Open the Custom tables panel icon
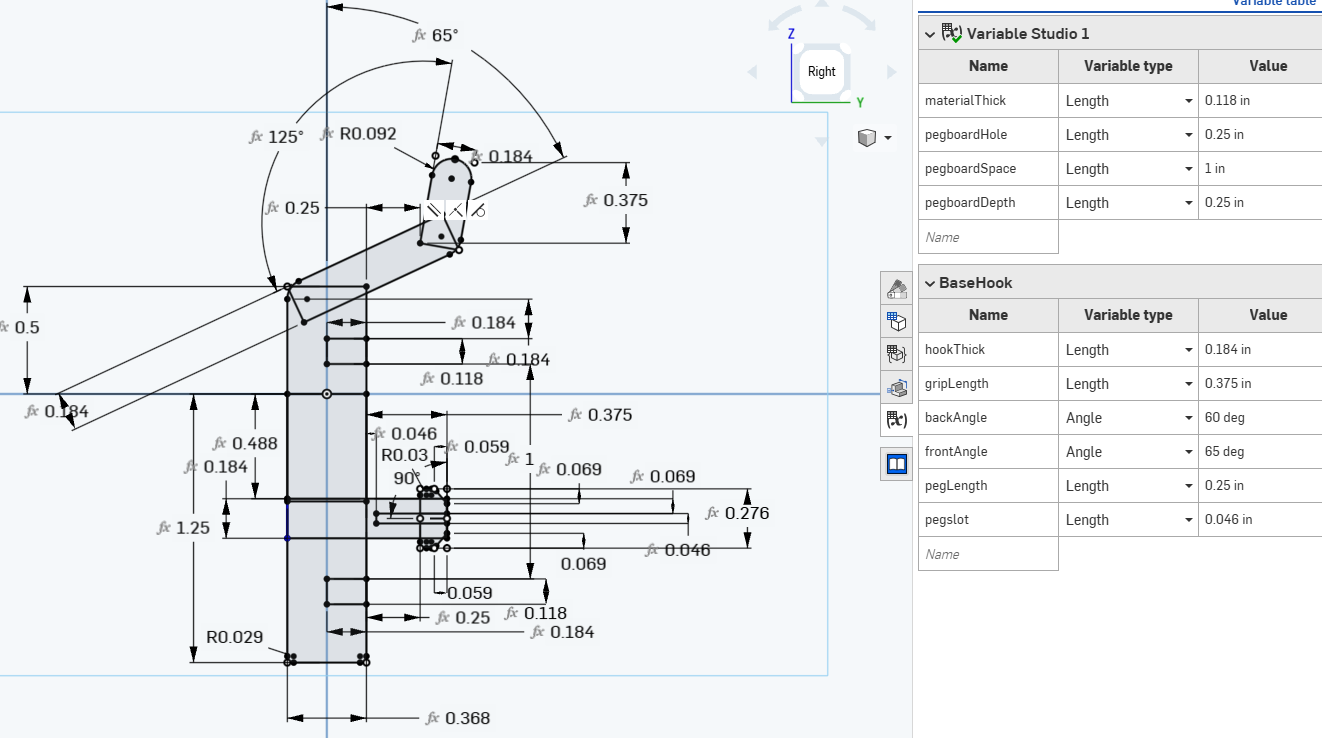Viewport: 1322px width, 738px height. [897, 354]
